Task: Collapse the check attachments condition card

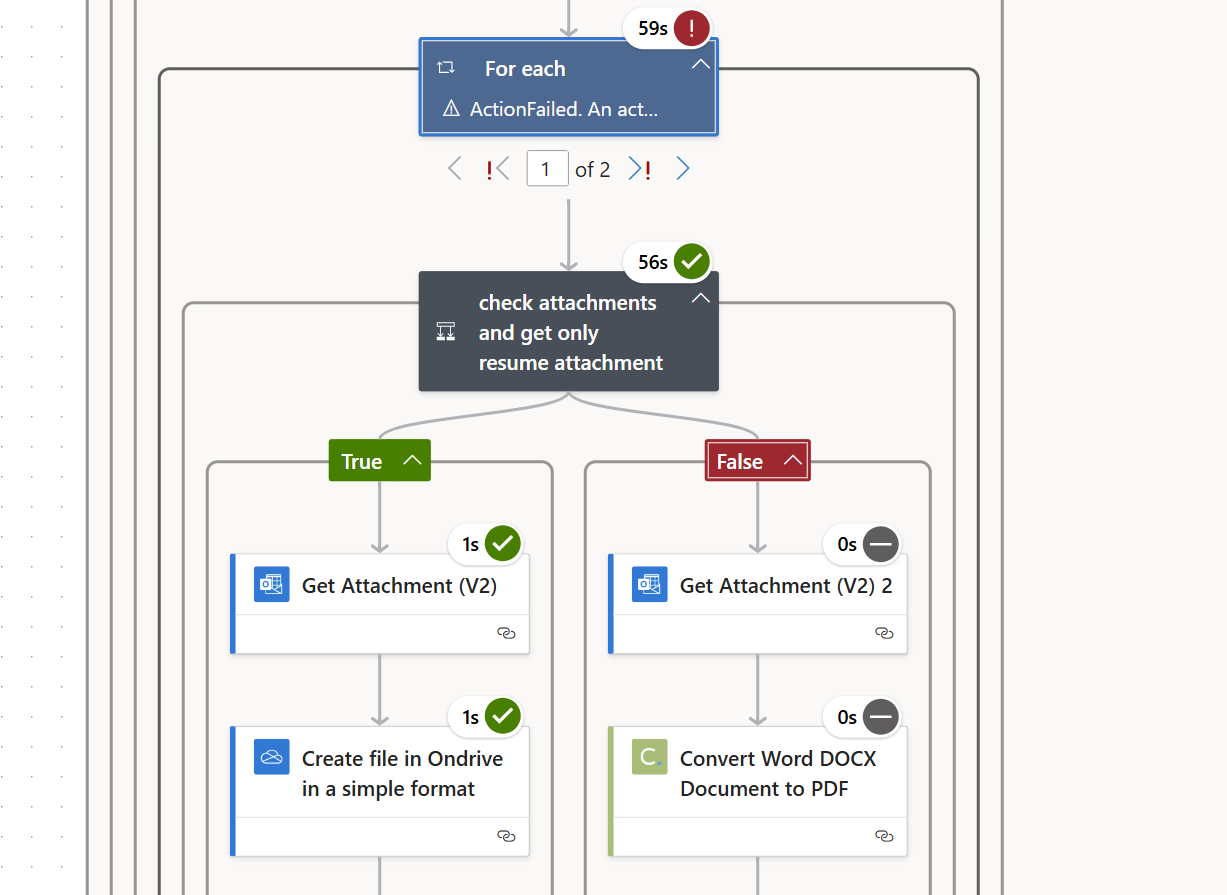Action: pyautogui.click(x=701, y=298)
